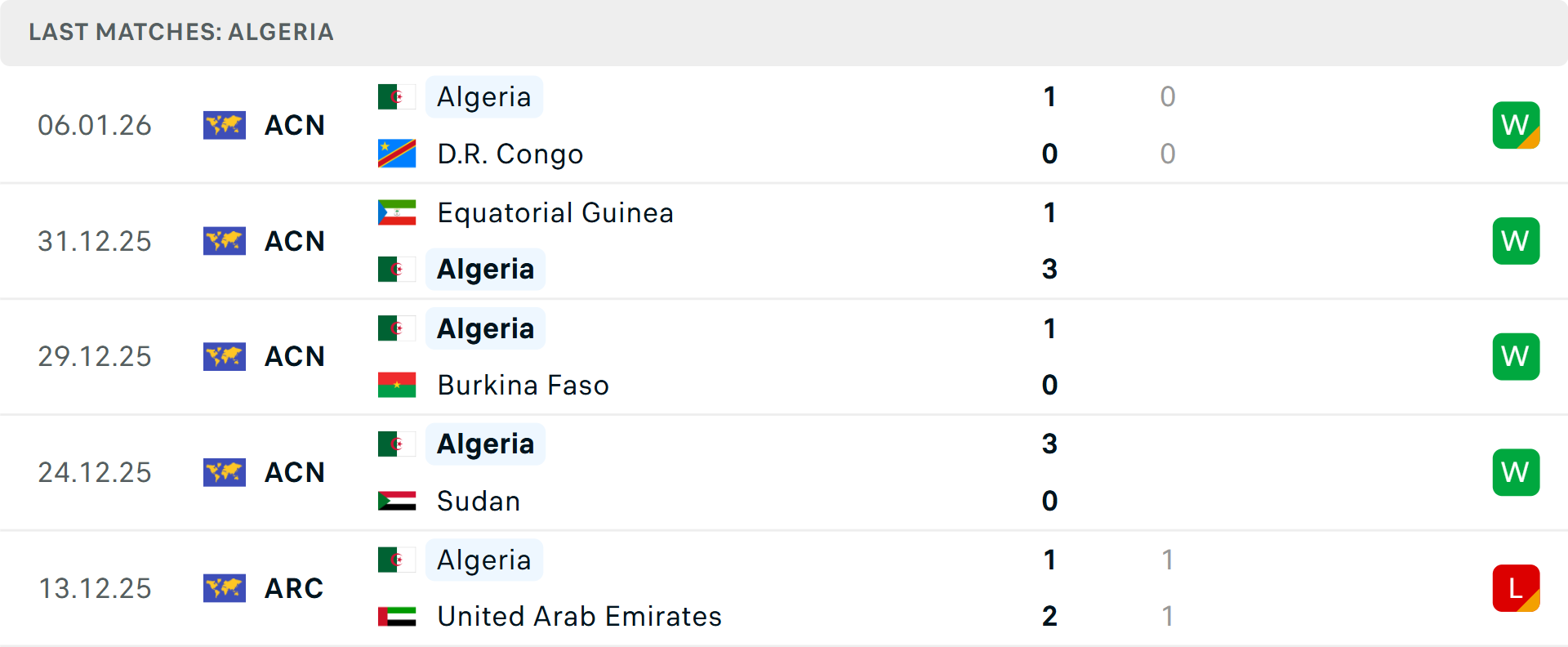Click the Algeria flag in the Sudan match
Image resolution: width=1568 pixels, height=647 pixels.
(x=397, y=444)
